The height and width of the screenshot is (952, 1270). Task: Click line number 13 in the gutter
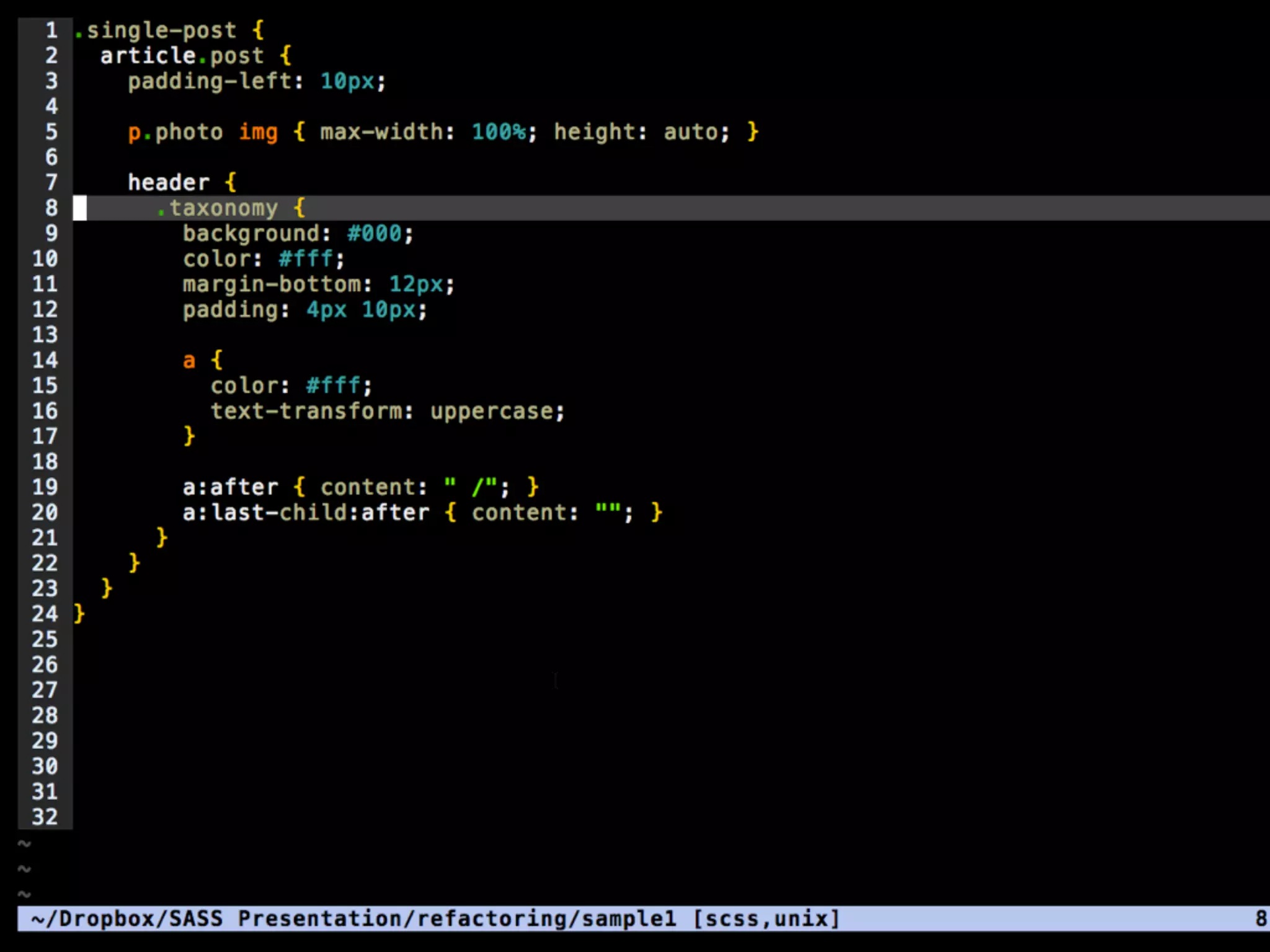[45, 335]
